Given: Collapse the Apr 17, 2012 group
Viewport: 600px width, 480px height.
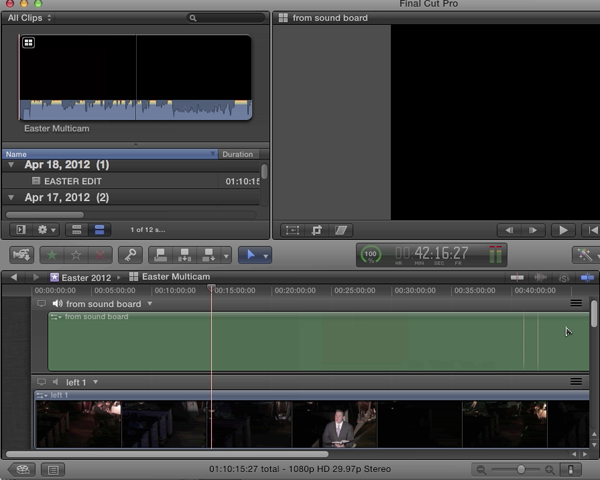Looking at the screenshot, I should point(11,198).
